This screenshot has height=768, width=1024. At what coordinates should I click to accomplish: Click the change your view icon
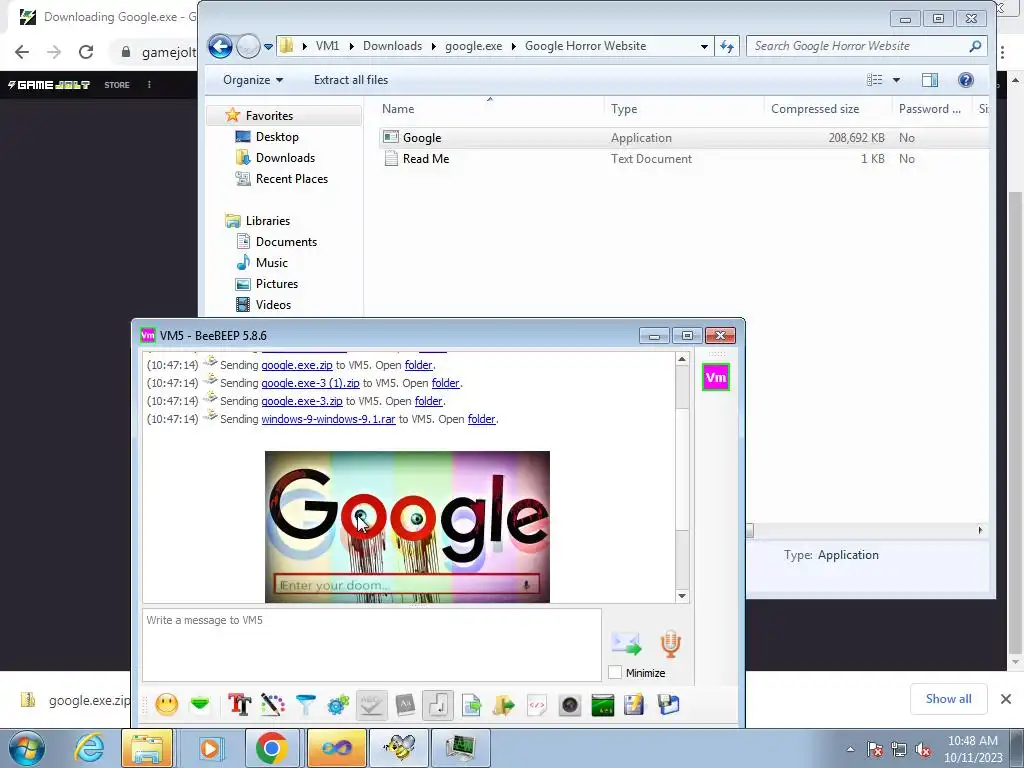[x=874, y=80]
